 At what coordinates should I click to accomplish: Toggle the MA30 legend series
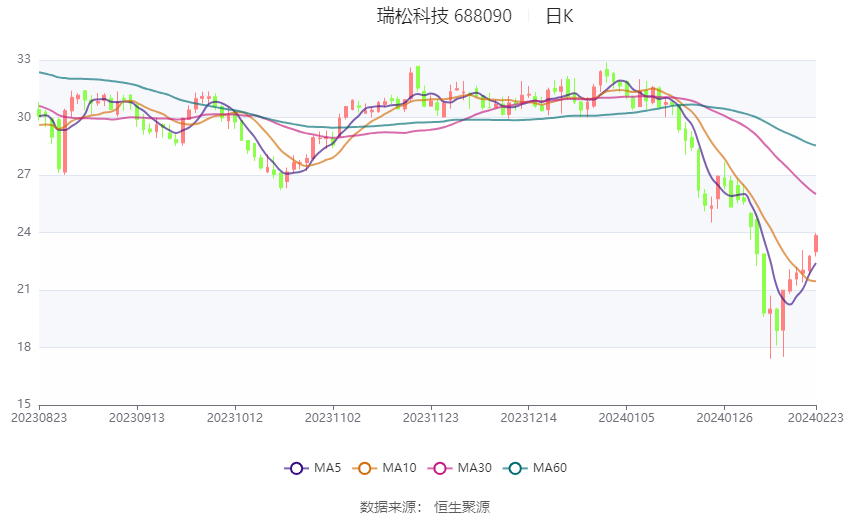pos(460,468)
